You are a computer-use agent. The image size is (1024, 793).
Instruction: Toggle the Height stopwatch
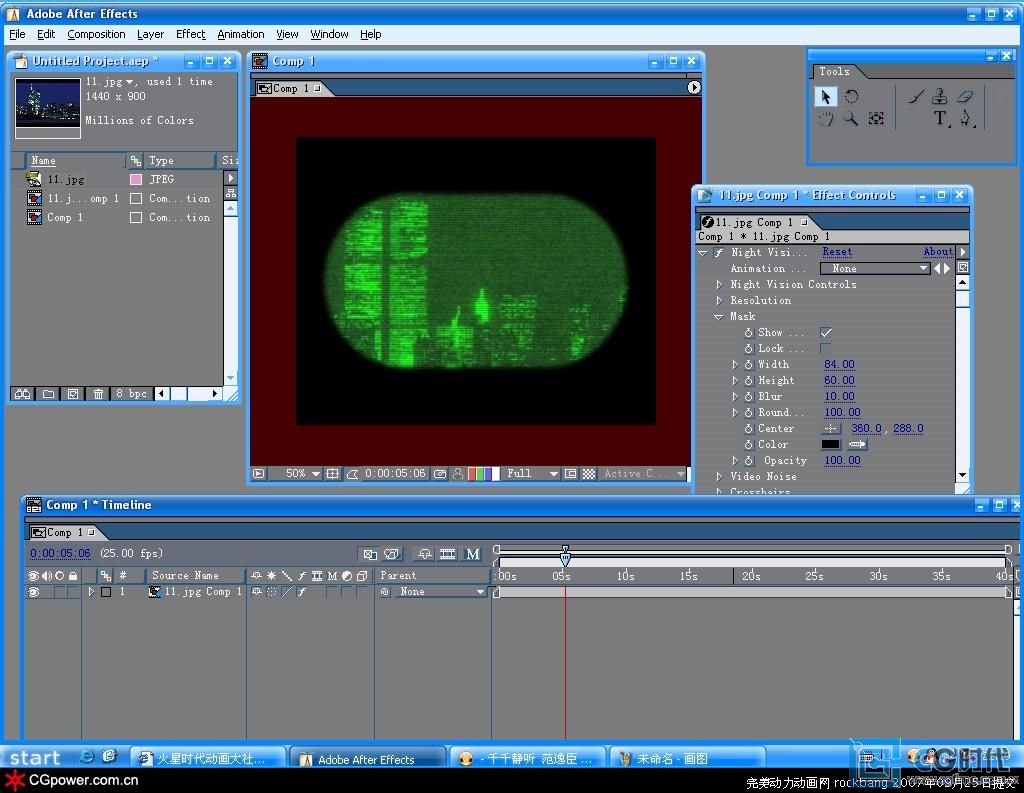748,380
